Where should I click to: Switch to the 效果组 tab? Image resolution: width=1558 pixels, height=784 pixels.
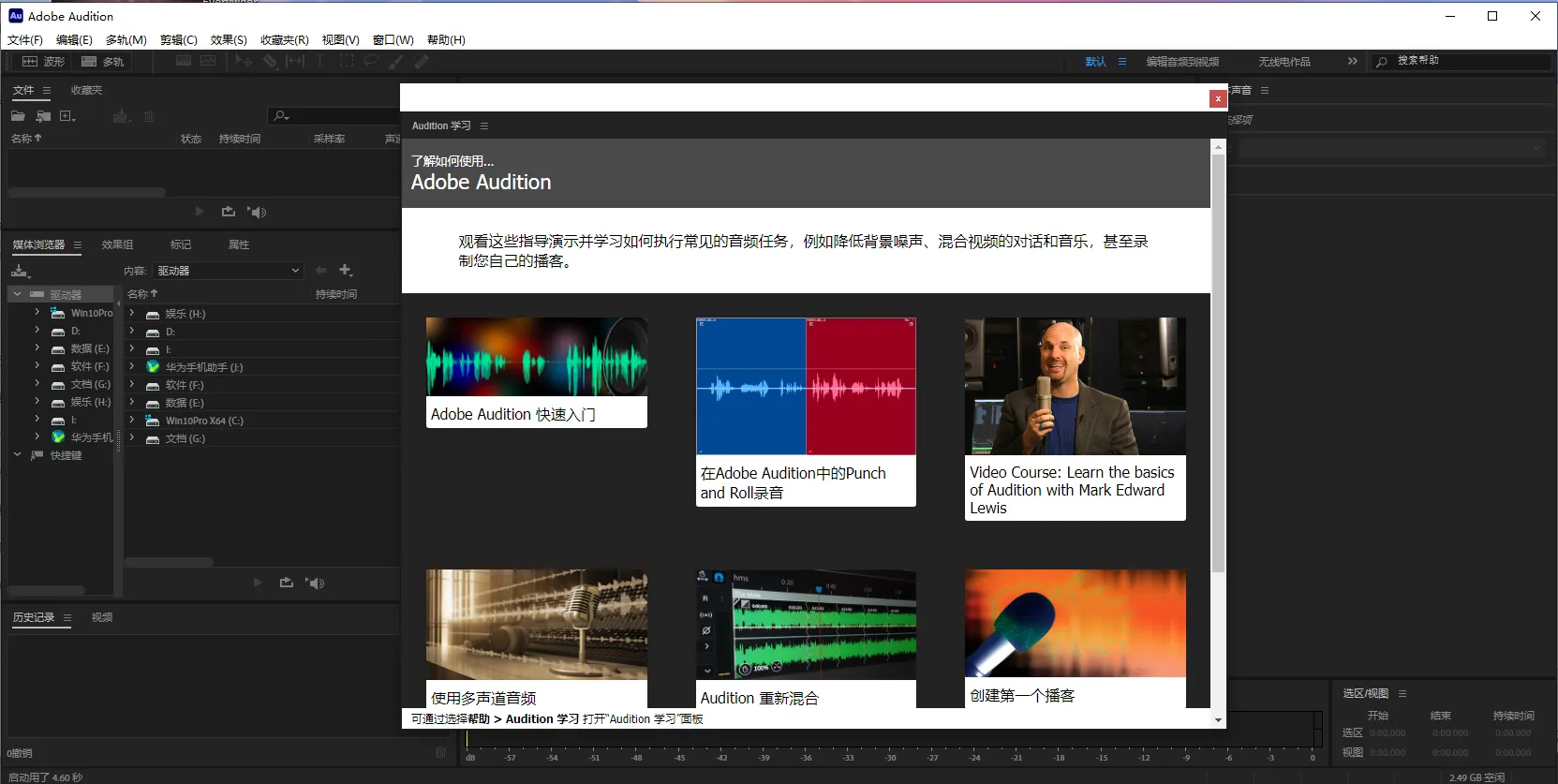tap(117, 244)
